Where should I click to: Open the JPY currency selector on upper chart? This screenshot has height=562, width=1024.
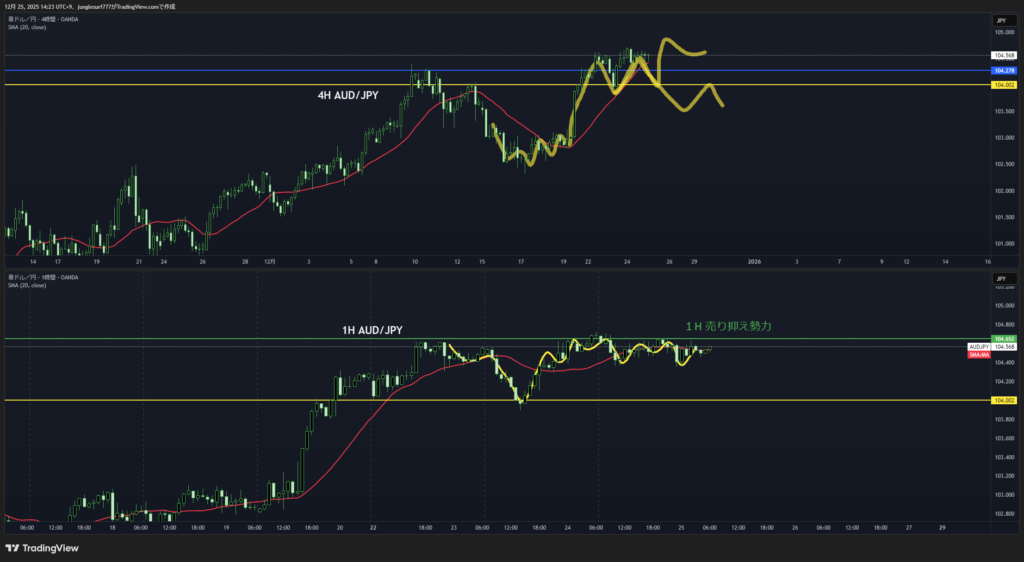pos(1000,20)
